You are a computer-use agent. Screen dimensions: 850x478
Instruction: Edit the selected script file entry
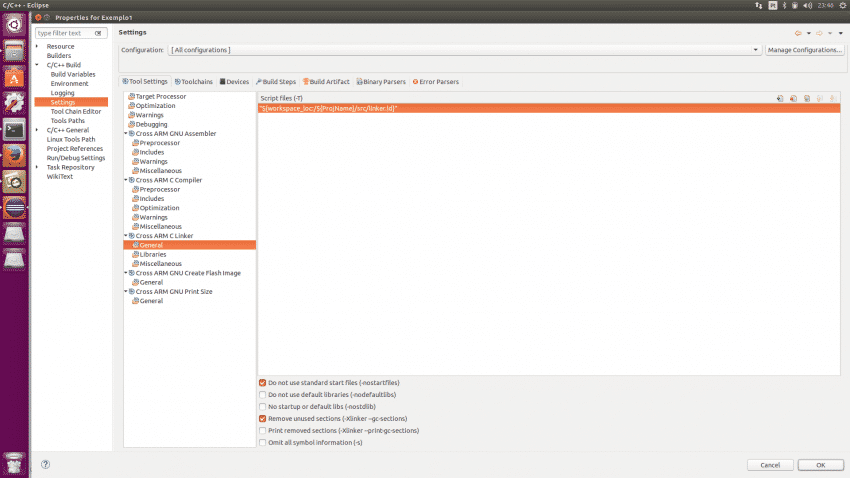click(x=807, y=98)
